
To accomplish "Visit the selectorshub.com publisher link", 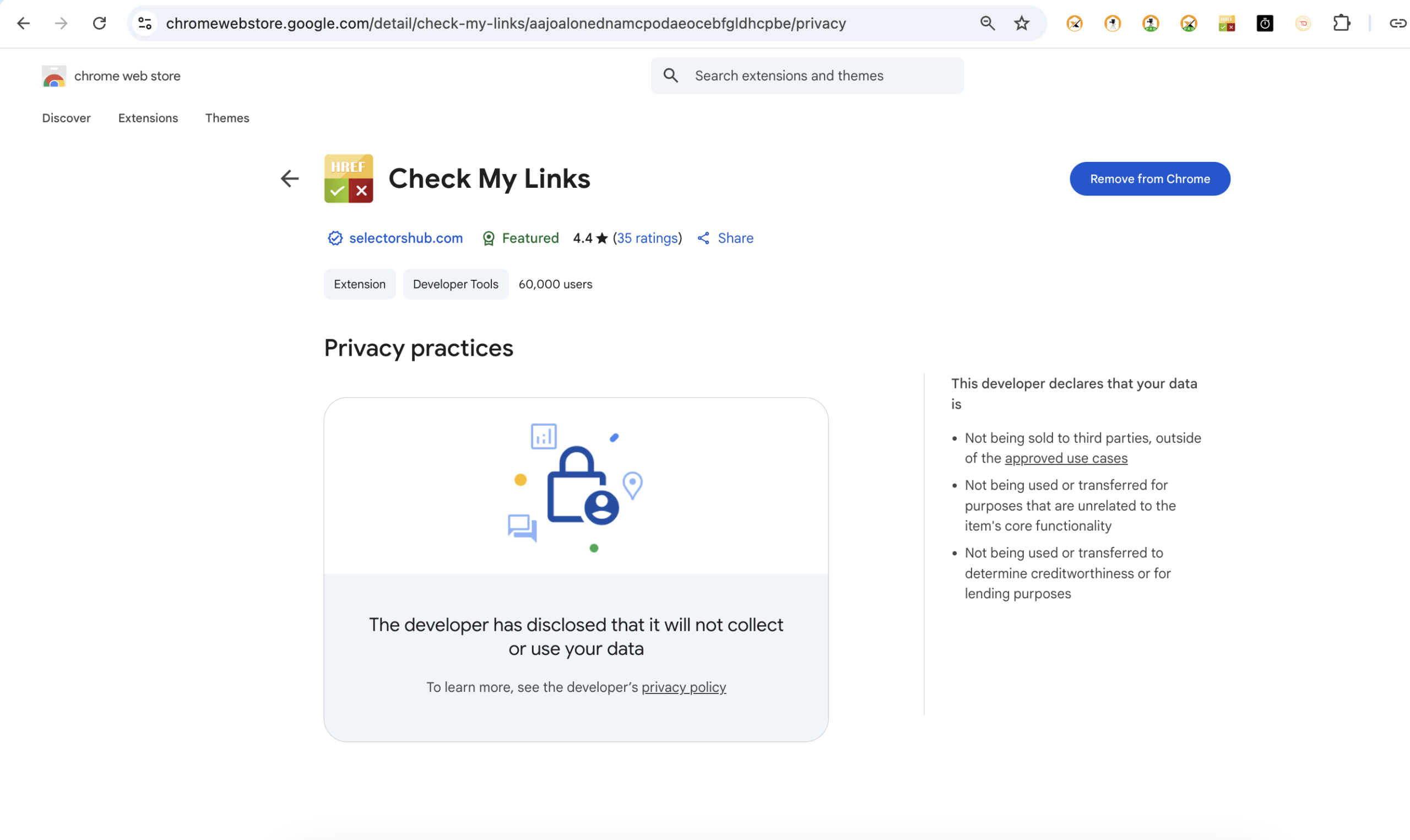I will [x=406, y=239].
